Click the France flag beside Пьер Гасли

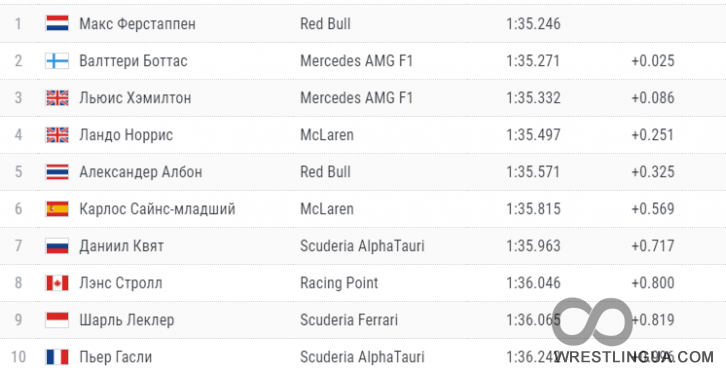click(57, 357)
